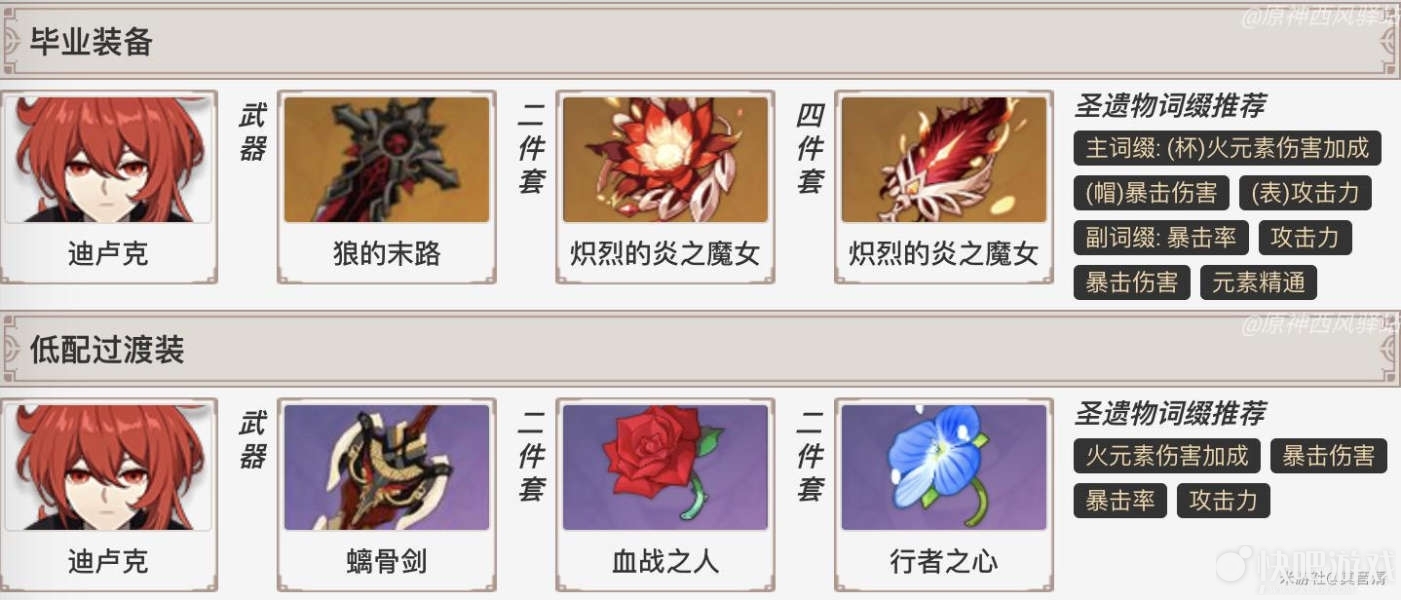Select the (帽)暴击伤害 tag
Image resolution: width=1401 pixels, height=600 pixels.
pyautogui.click(x=1150, y=193)
